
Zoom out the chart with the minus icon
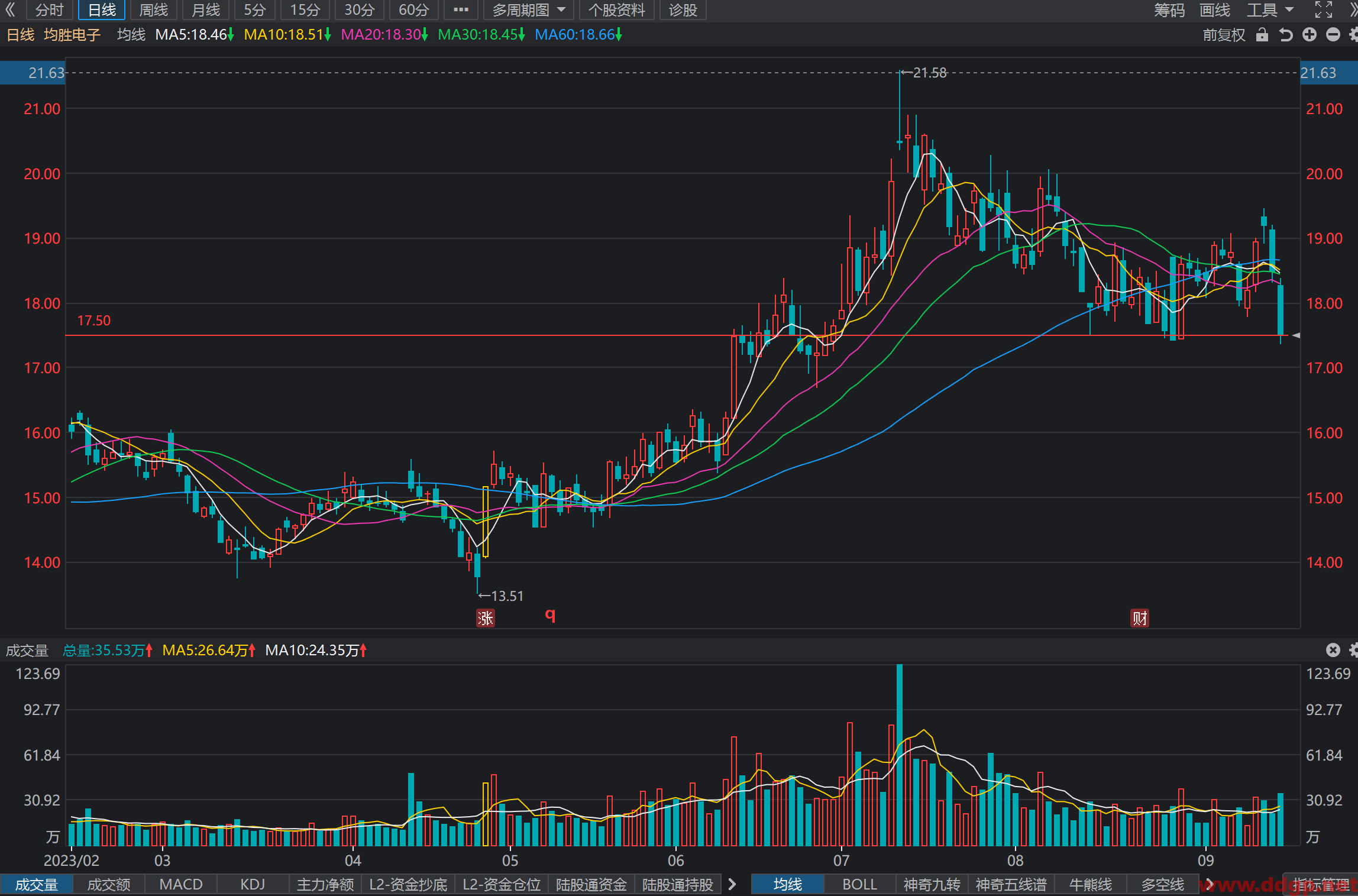pos(1333,35)
